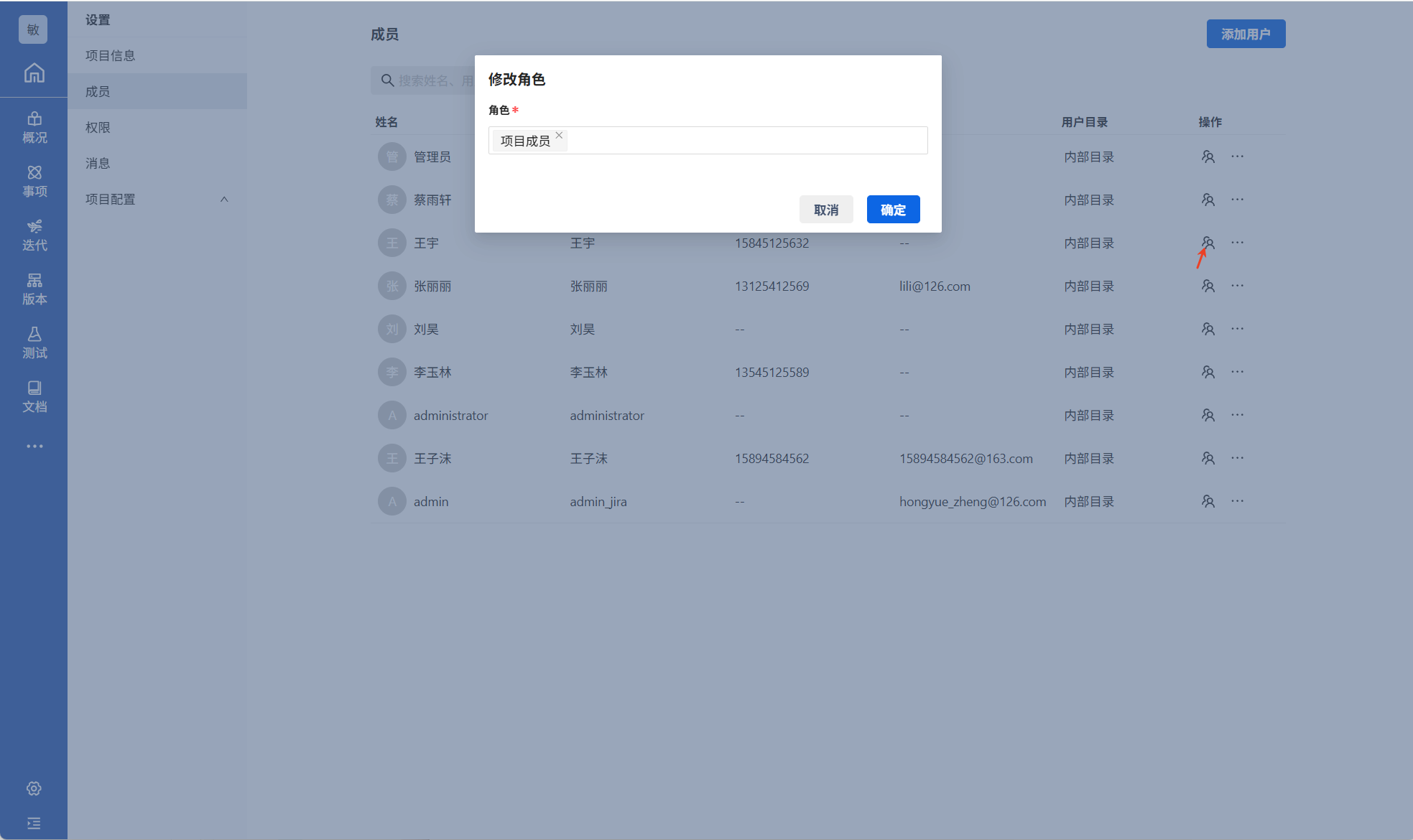Expand the collapsed sidebar menu icon
Screen dimensions: 1413x840
point(34,823)
